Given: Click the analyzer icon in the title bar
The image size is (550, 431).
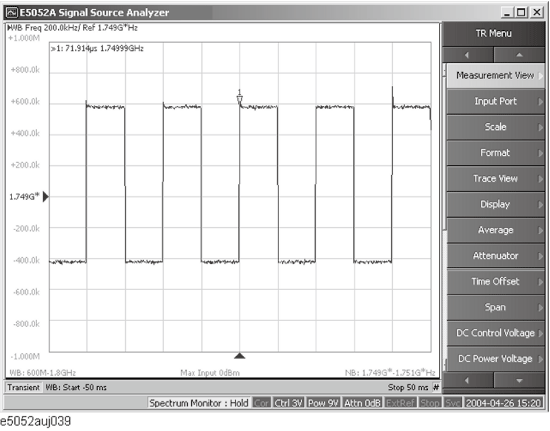Looking at the screenshot, I should pyautogui.click(x=12, y=13).
